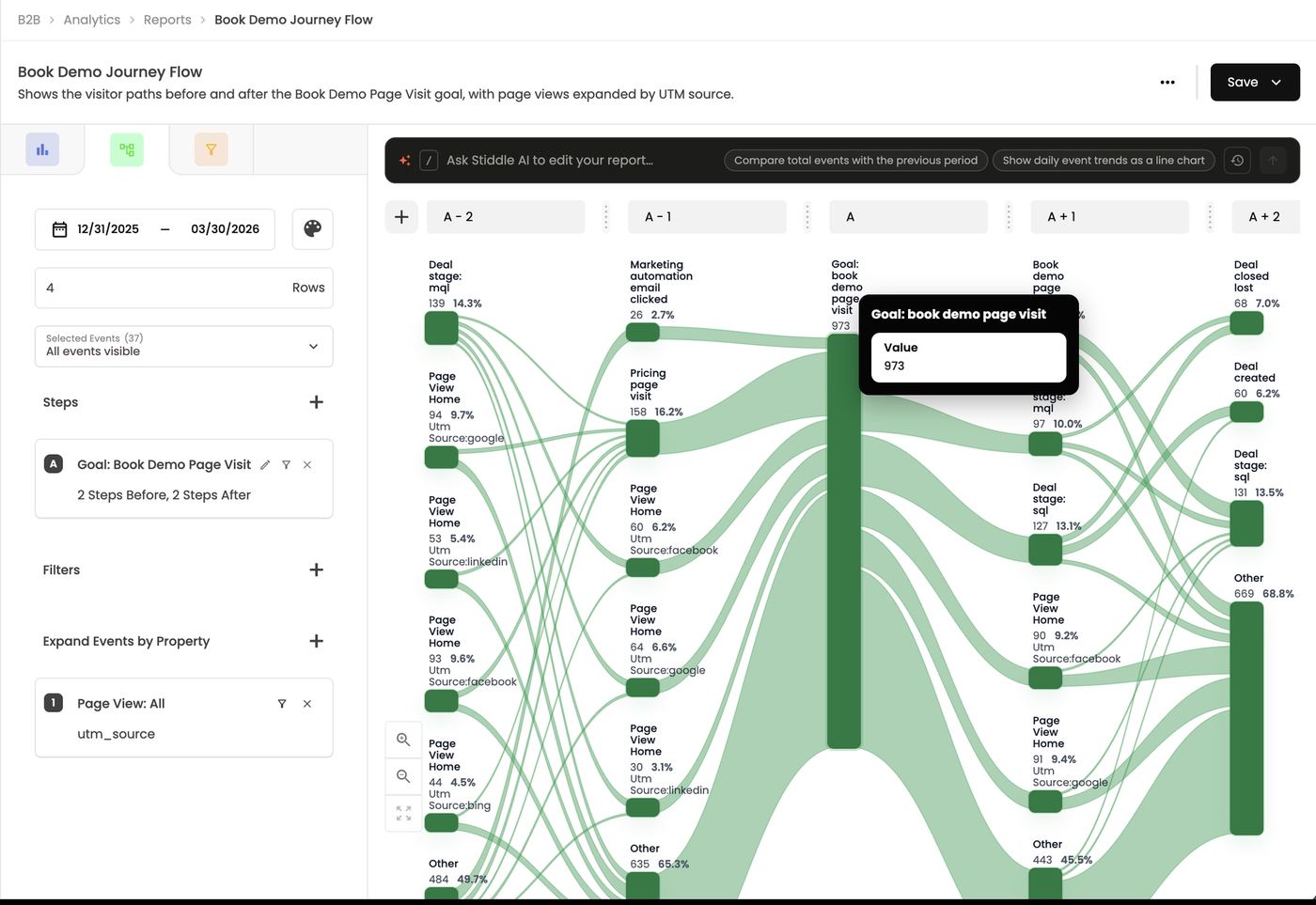Image resolution: width=1316 pixels, height=905 pixels.
Task: Click the more options ellipsis button
Action: (x=1167, y=83)
